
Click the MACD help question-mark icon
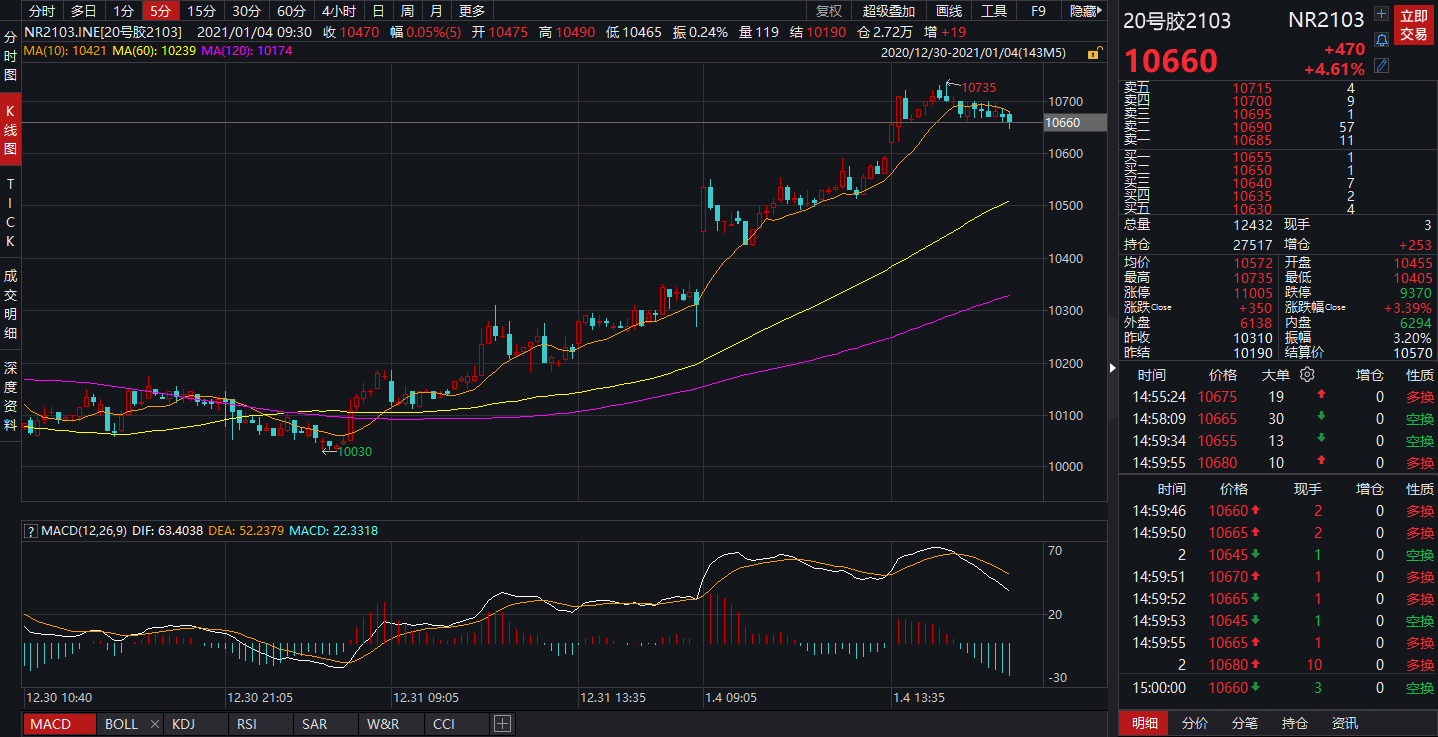click(x=31, y=530)
